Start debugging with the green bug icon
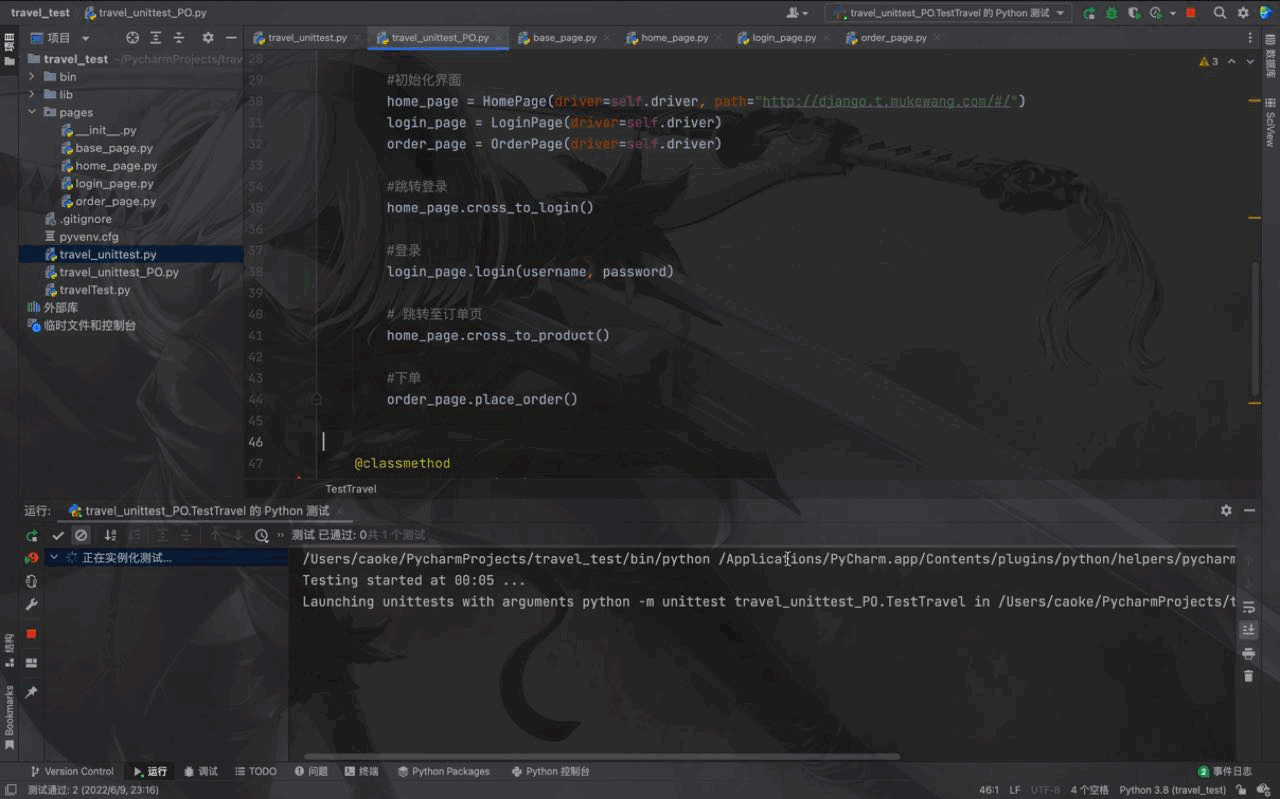Image resolution: width=1280 pixels, height=799 pixels. [x=1111, y=13]
